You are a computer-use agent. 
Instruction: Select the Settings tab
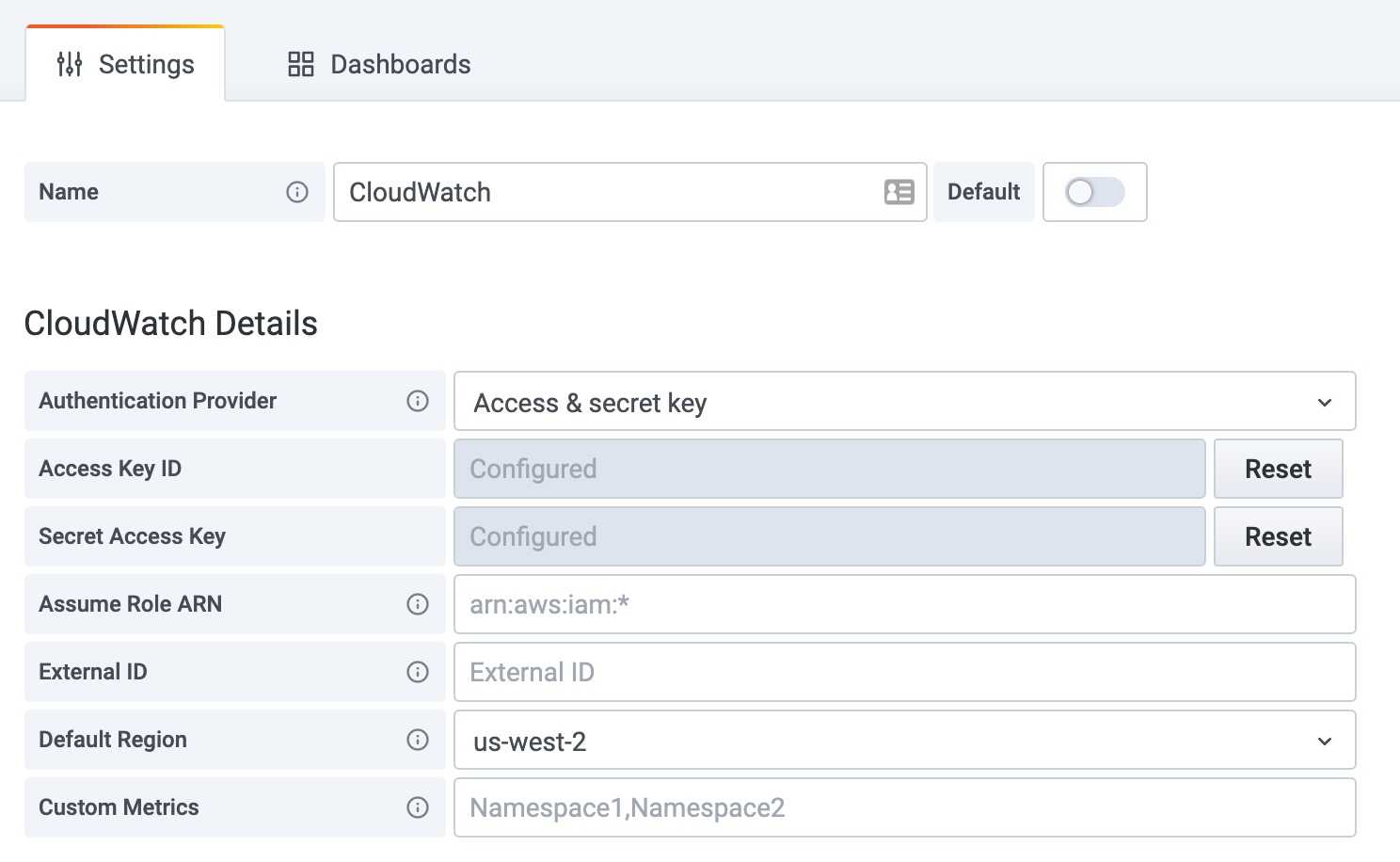126,64
